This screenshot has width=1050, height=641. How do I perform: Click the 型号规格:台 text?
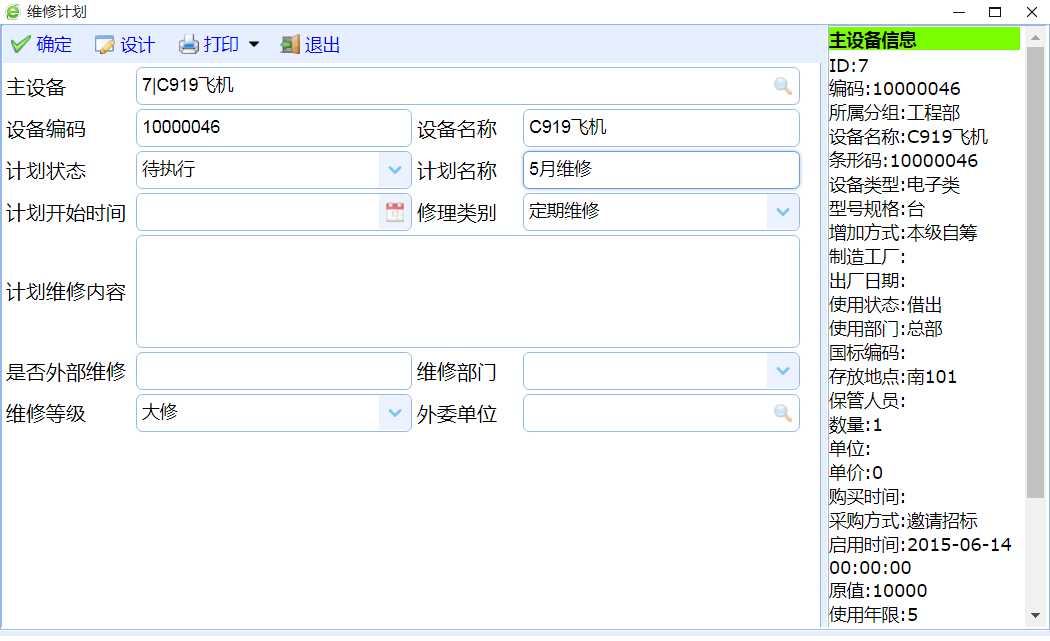[x=877, y=209]
